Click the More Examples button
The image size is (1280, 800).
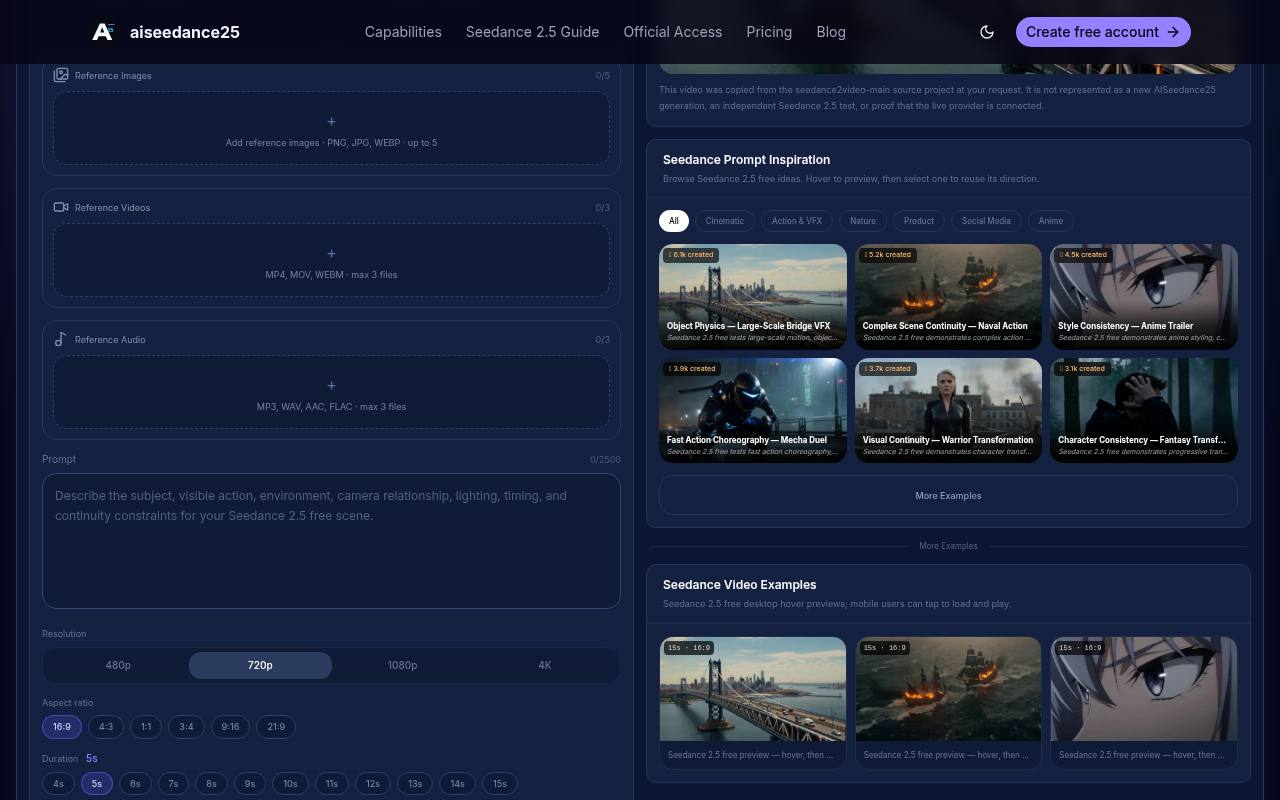[x=948, y=496]
